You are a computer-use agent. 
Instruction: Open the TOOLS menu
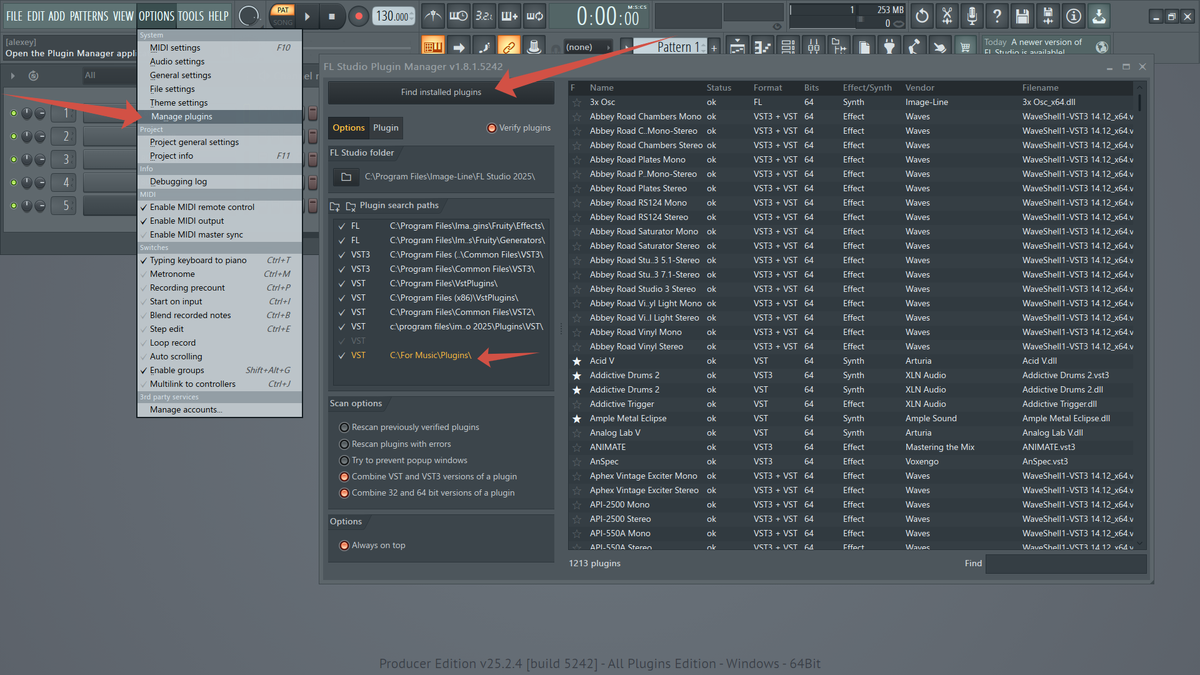click(x=190, y=16)
